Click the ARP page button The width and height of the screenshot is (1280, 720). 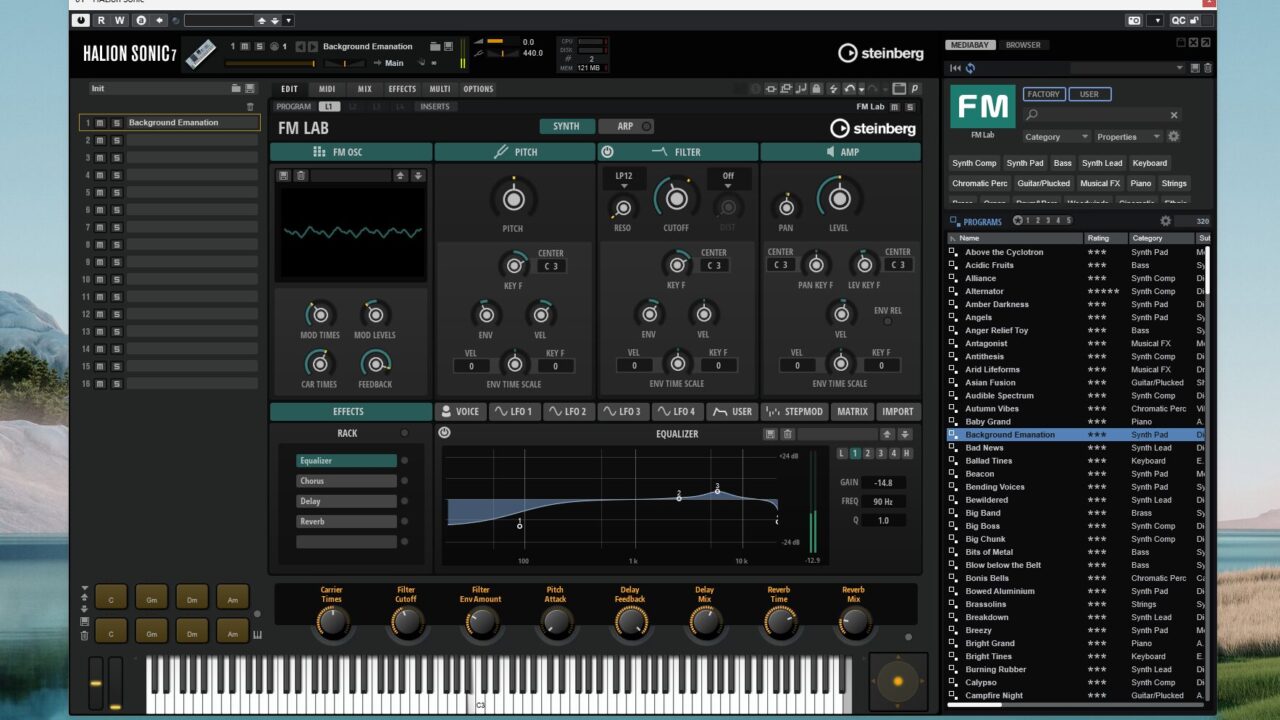625,126
